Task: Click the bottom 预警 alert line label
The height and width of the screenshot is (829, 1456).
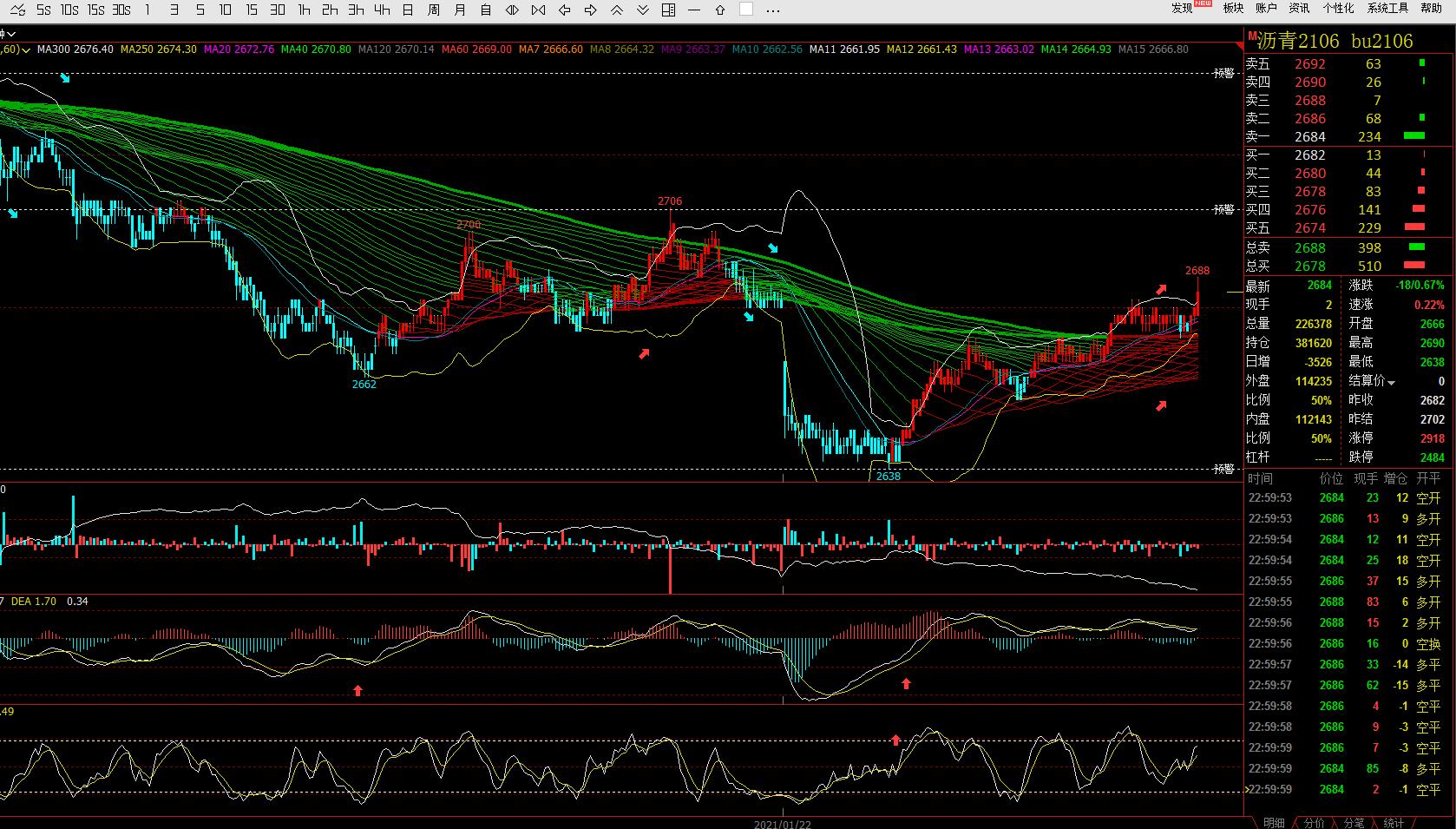Action: (1224, 469)
